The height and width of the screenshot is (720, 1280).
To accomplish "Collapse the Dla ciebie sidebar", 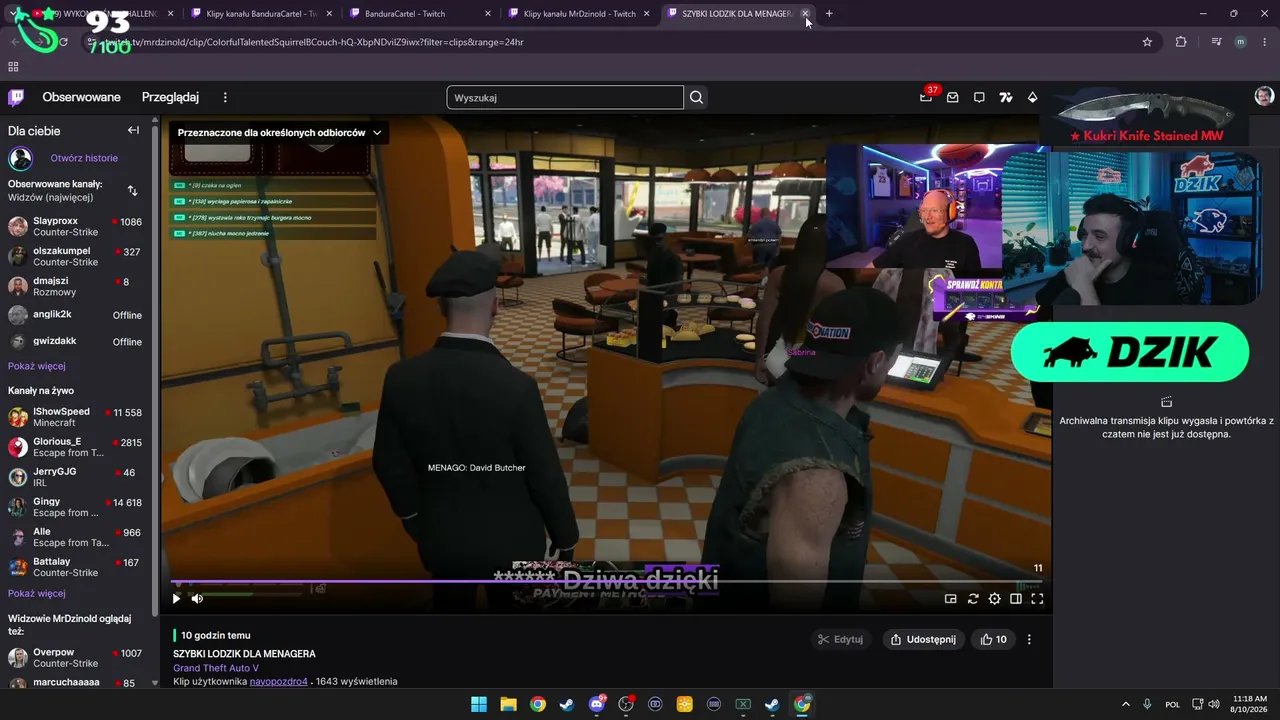I will 133,130.
